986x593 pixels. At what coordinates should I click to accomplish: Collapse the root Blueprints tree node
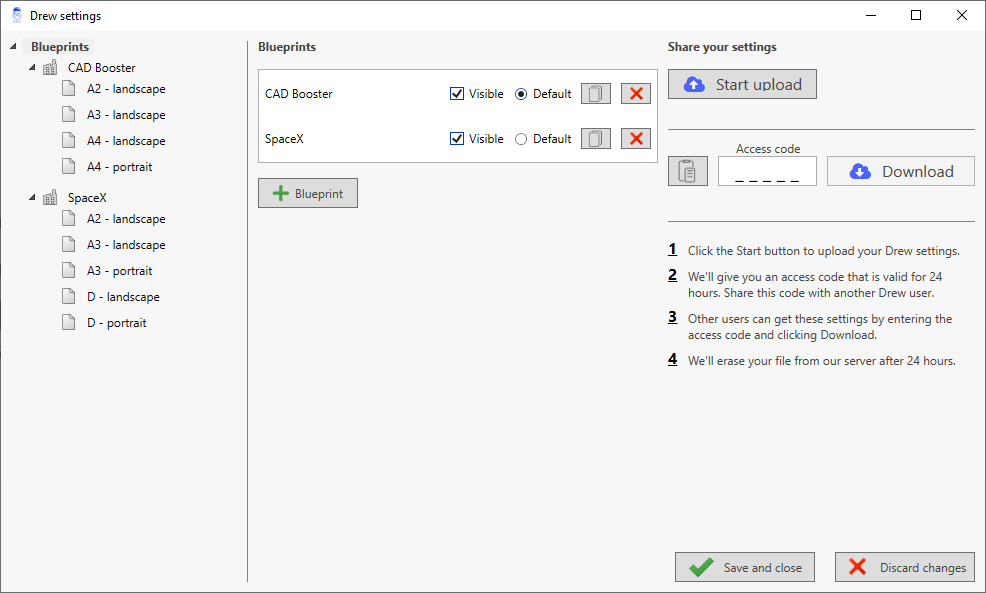point(12,47)
